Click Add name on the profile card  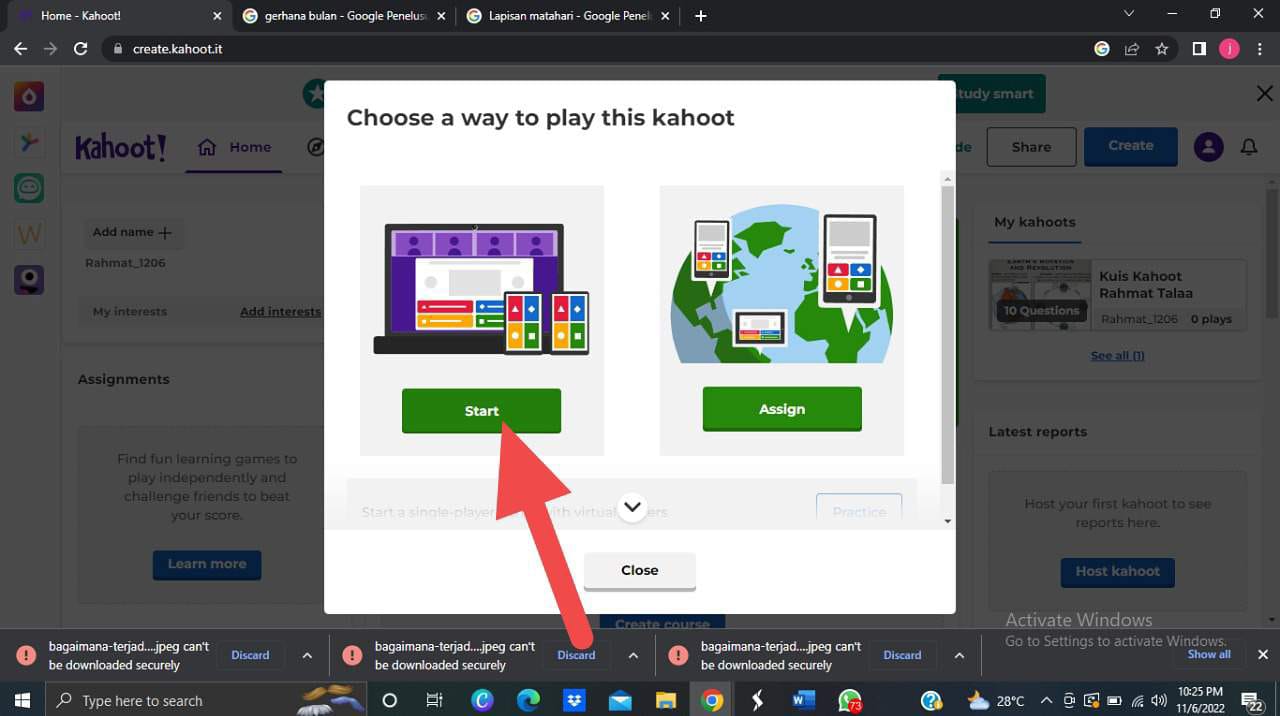pyautogui.click(x=133, y=232)
